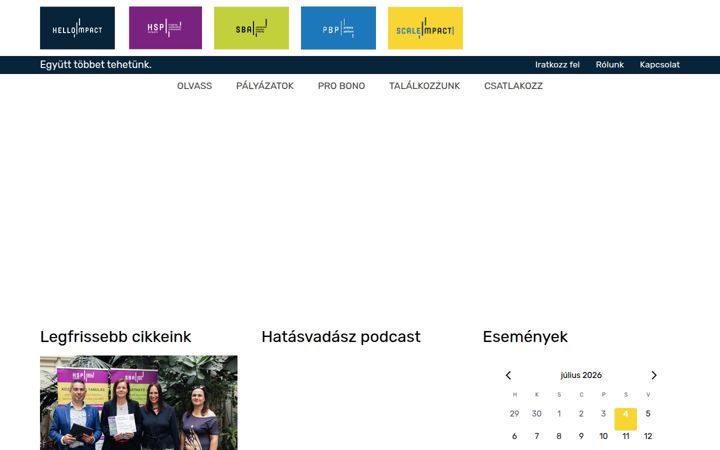Open the CSATLAKOZZ menu

[513, 86]
